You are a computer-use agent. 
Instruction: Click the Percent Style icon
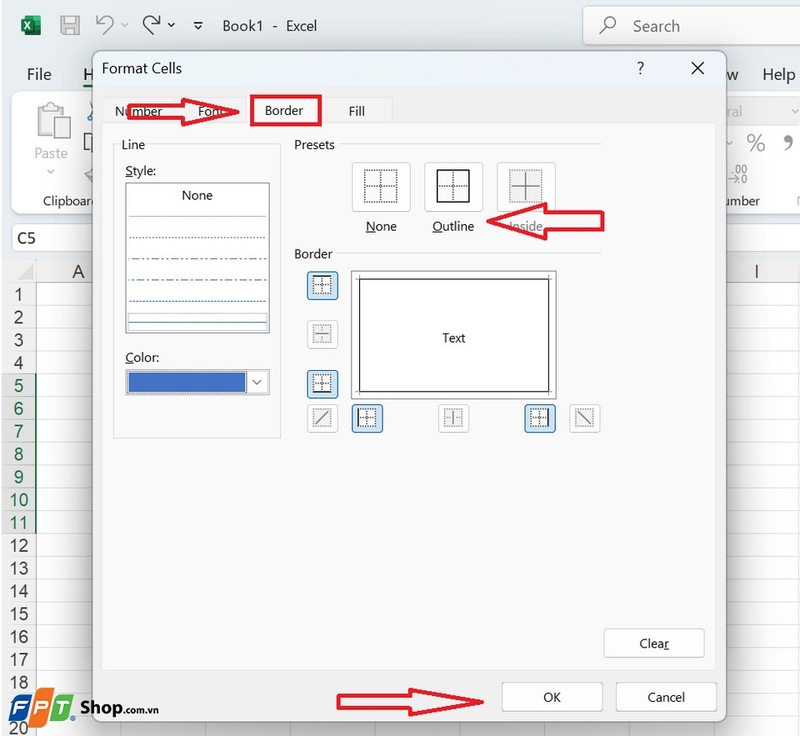pos(756,143)
